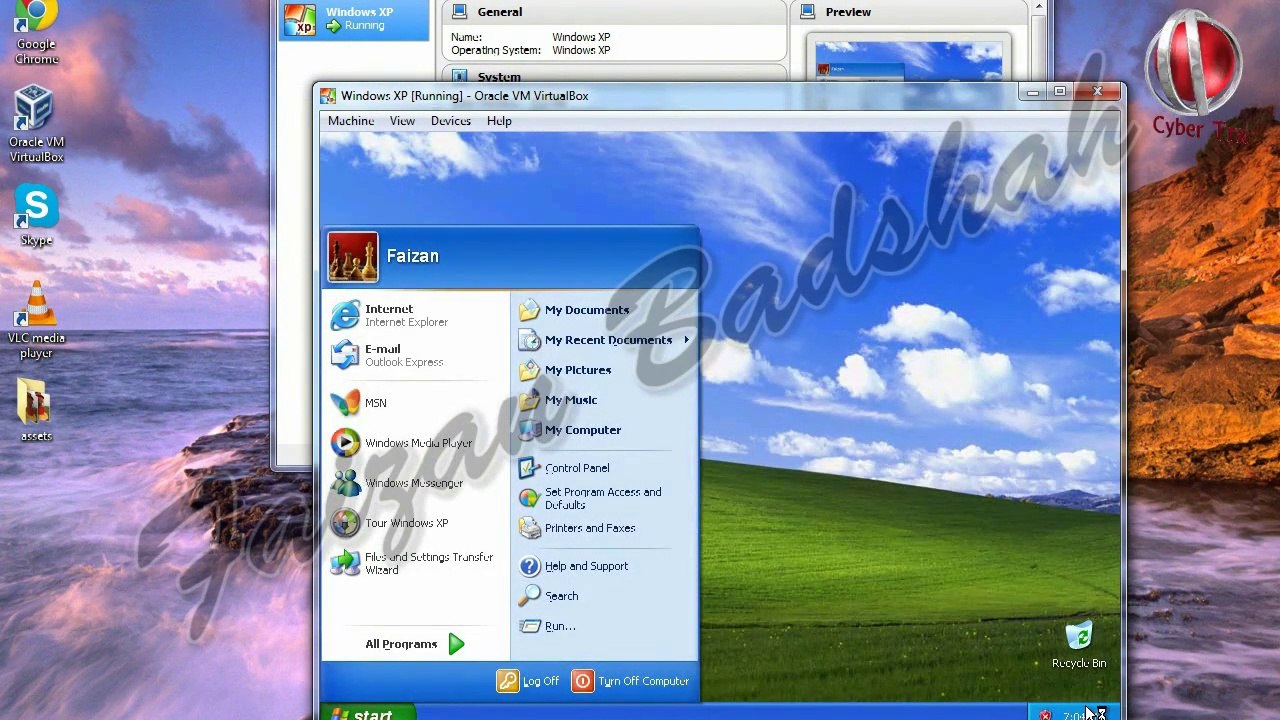The width and height of the screenshot is (1280, 720).
Task: Open Google Chrome desktop shortcut
Action: click(36, 32)
